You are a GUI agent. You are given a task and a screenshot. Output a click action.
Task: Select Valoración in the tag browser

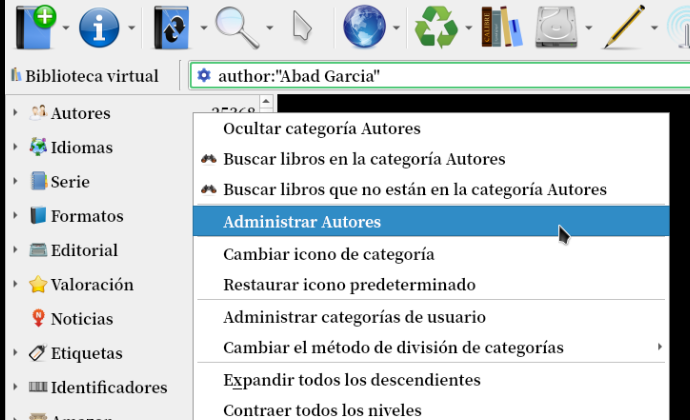tap(92, 285)
